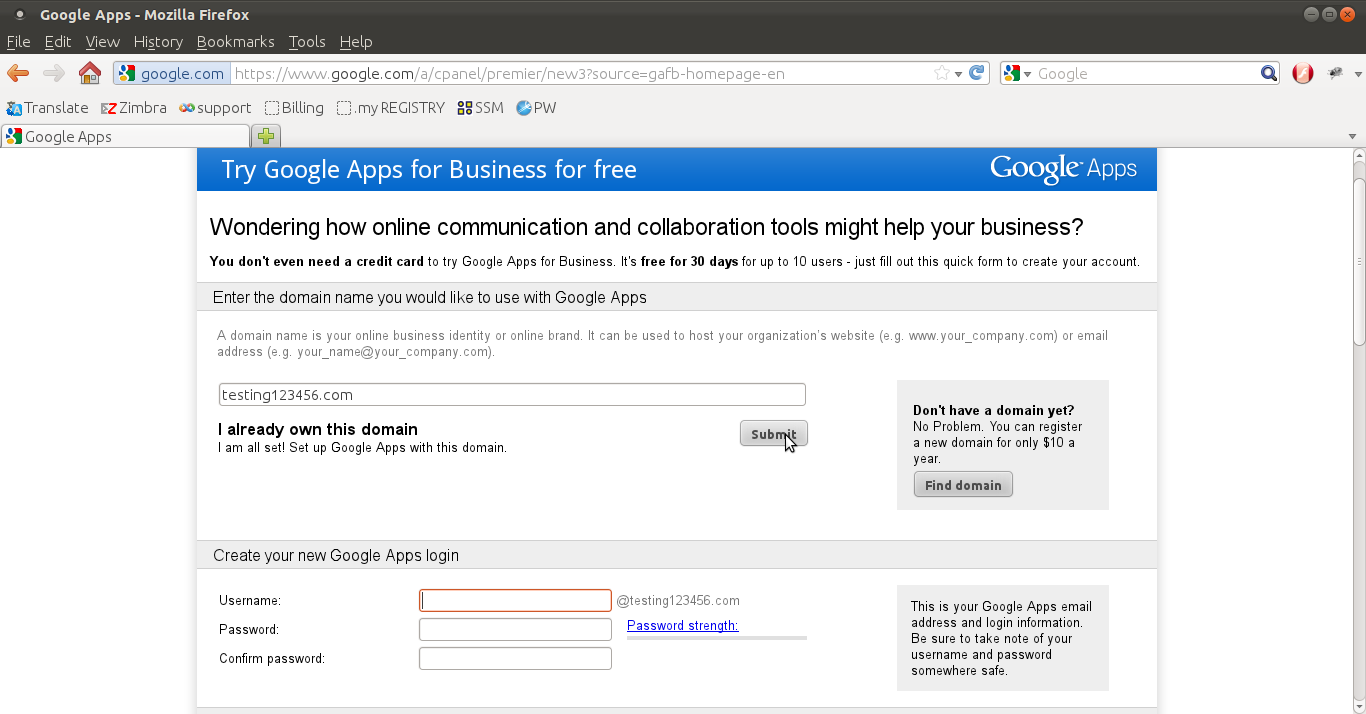
Task: Open the Edit menu
Action: click(x=58, y=42)
